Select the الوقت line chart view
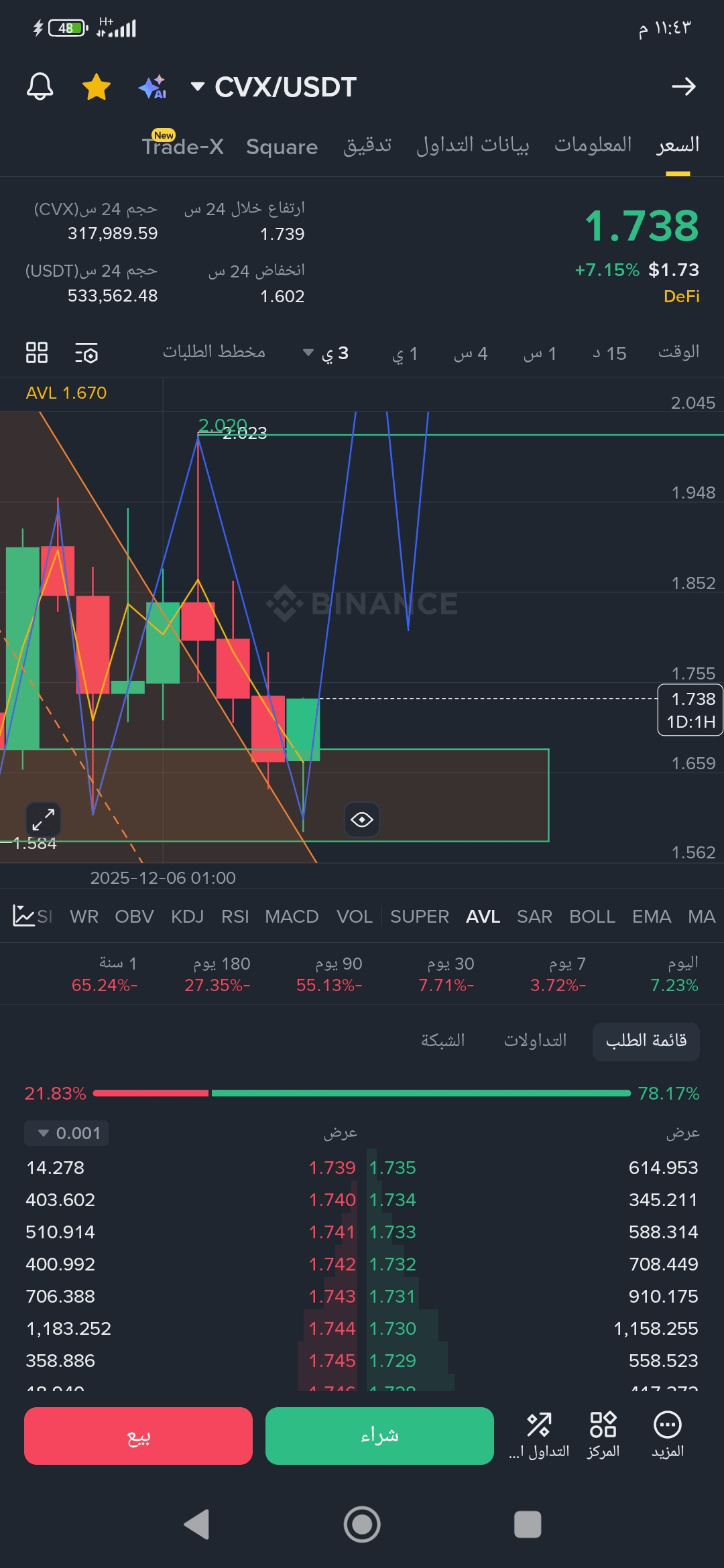This screenshot has height=1568, width=724. 678,352
